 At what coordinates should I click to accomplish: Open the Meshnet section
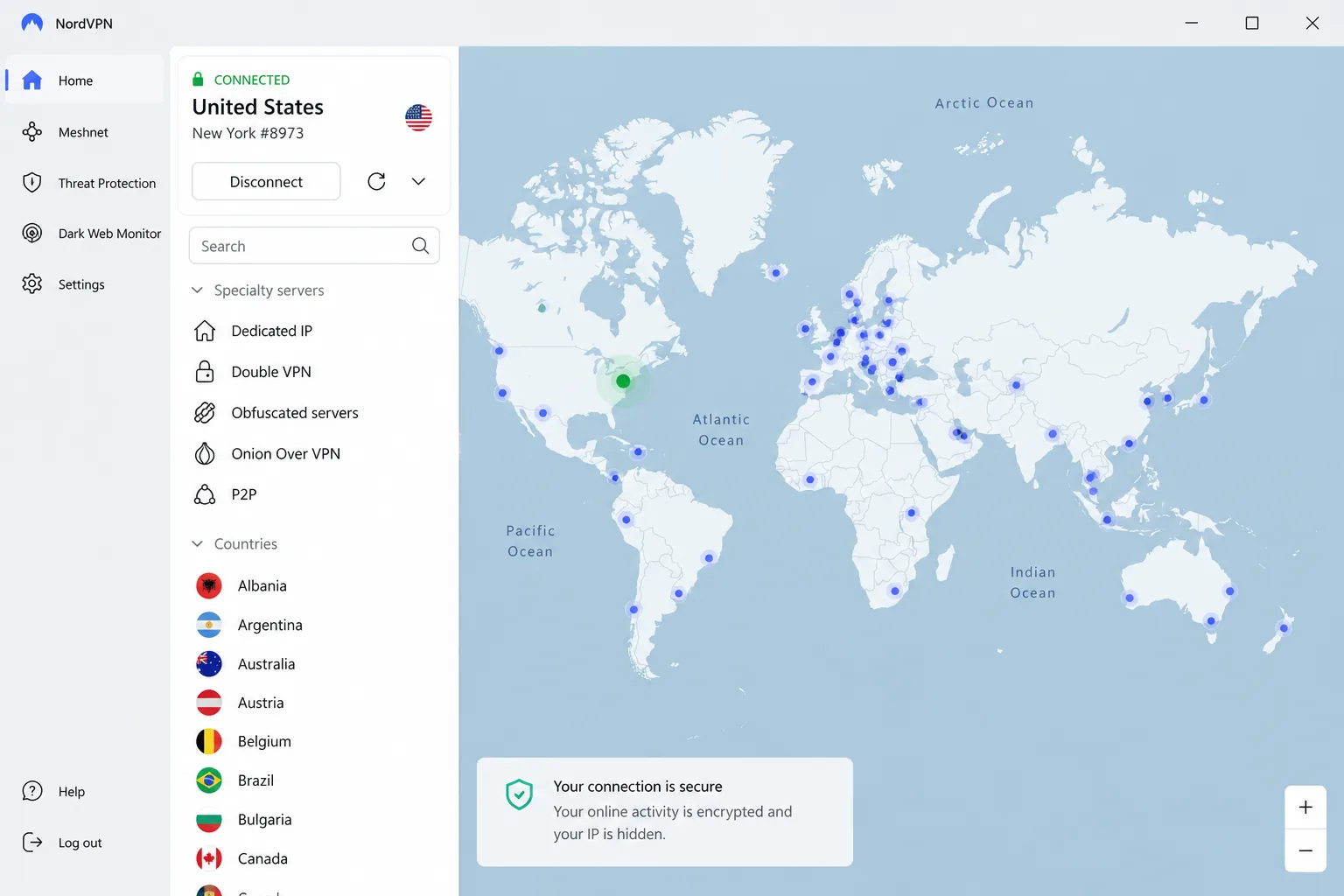tap(85, 132)
